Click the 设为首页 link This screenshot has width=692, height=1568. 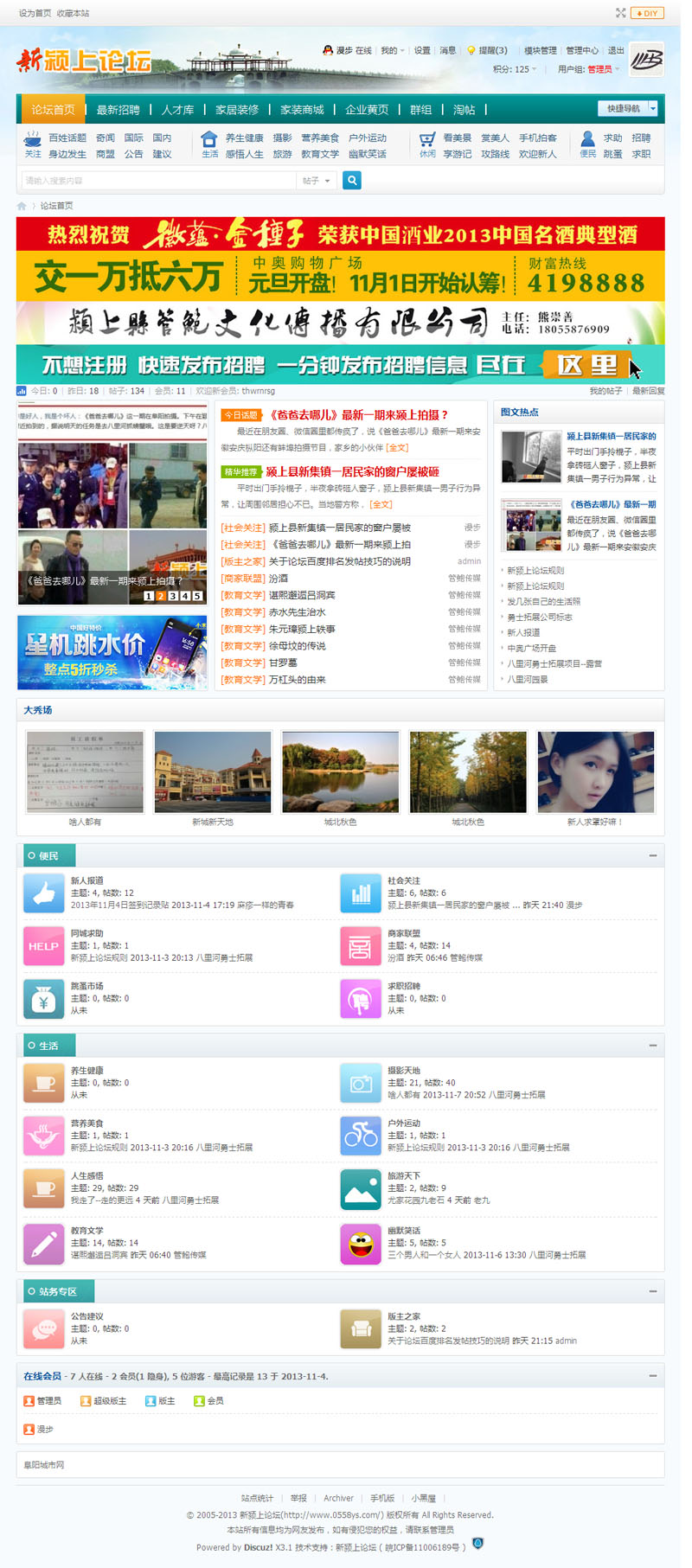pos(35,13)
